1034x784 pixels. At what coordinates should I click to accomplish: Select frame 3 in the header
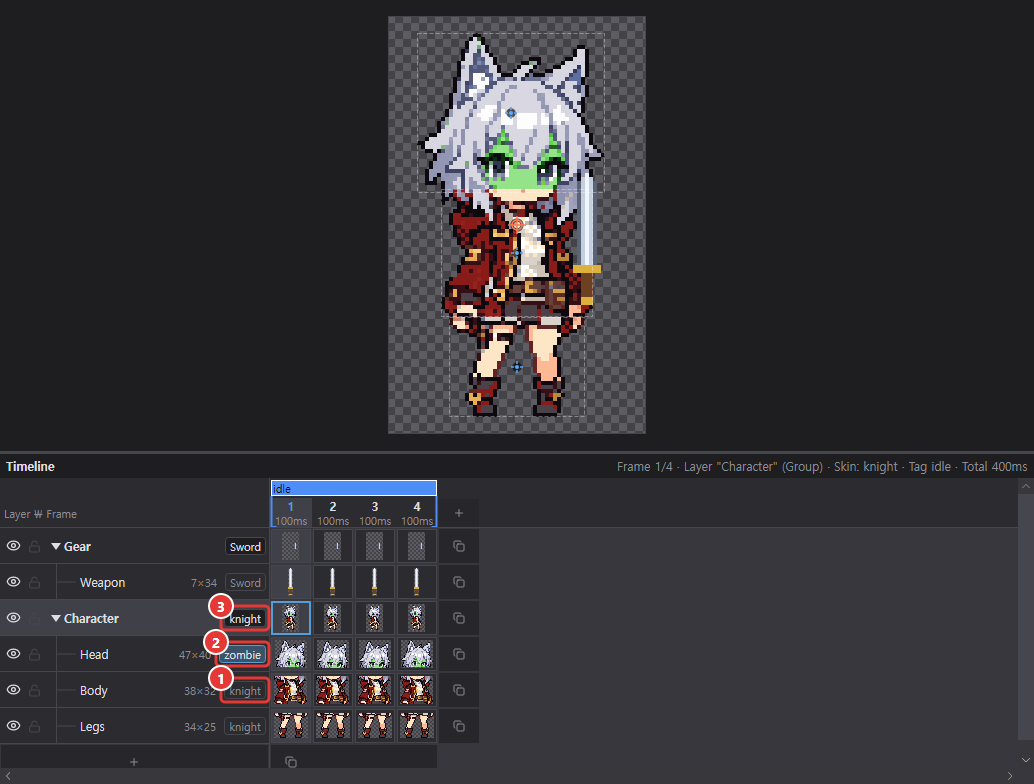pyautogui.click(x=375, y=513)
